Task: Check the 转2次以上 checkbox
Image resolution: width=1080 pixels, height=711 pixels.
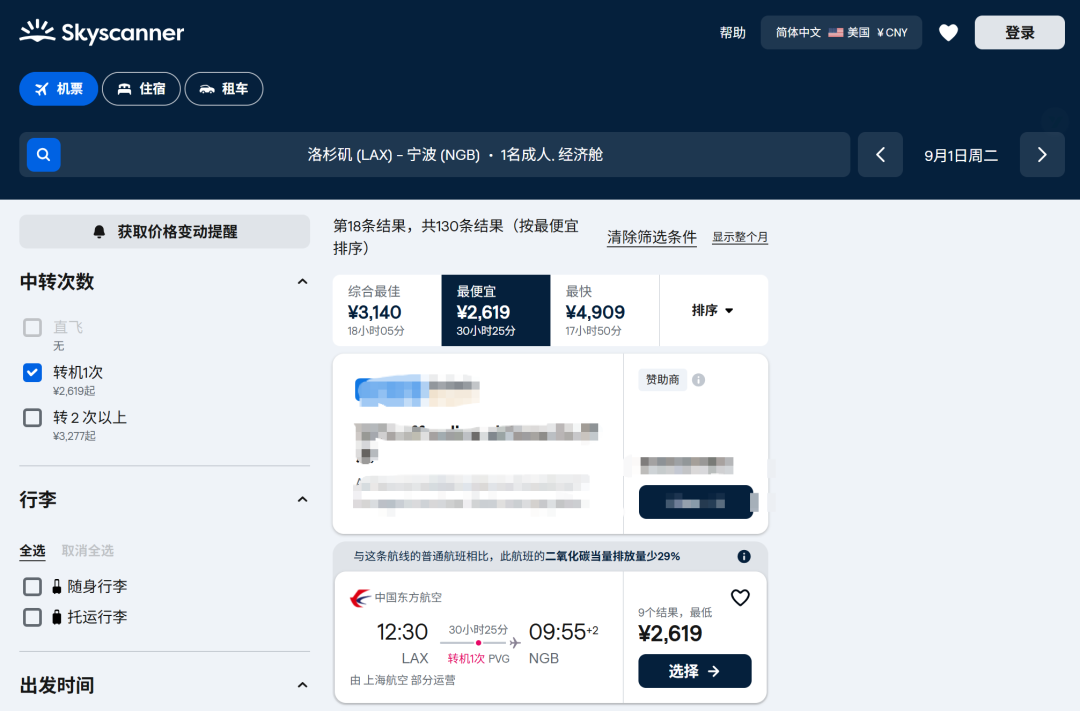Action: pos(32,418)
